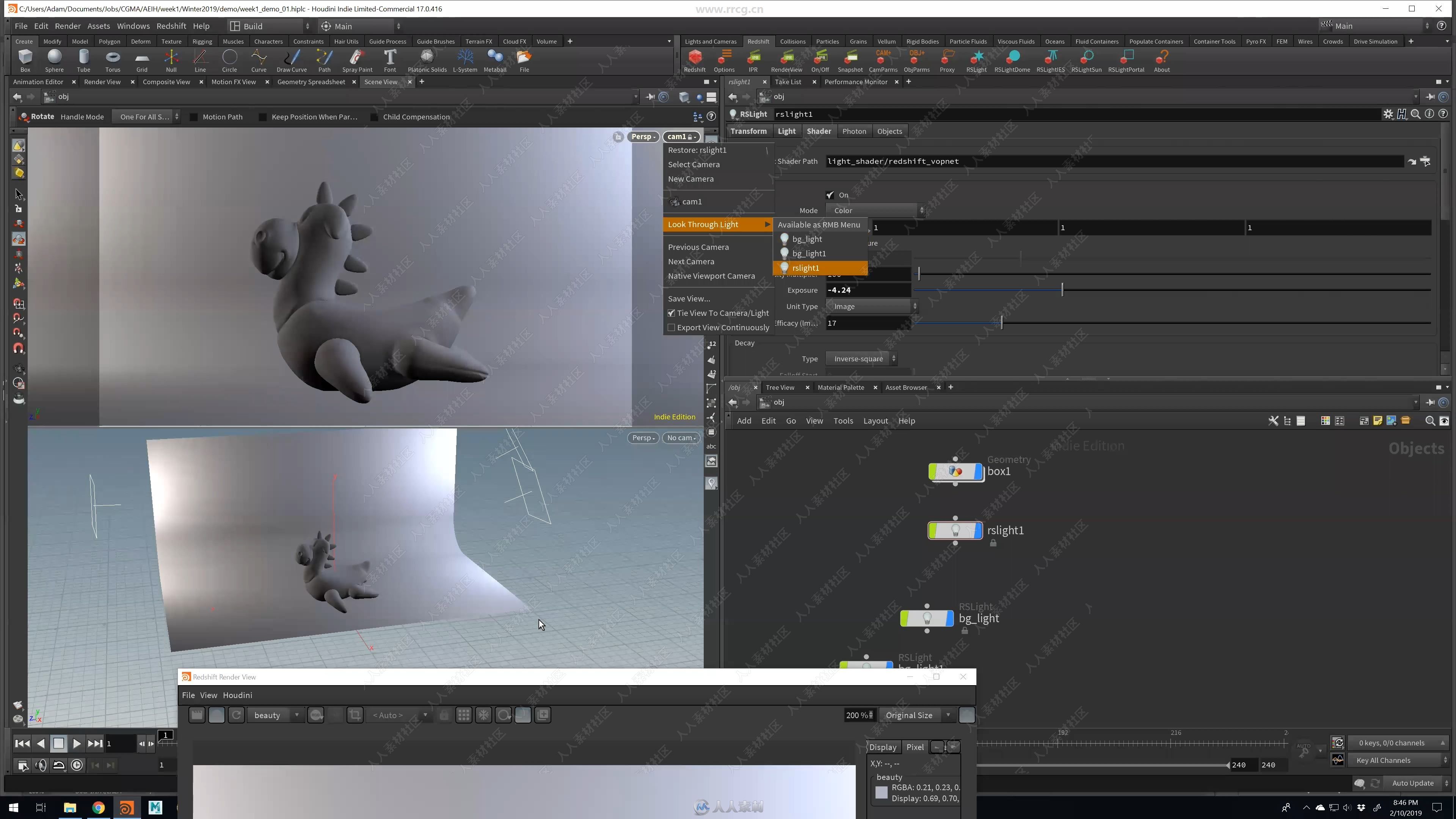The height and width of the screenshot is (819, 1456).
Task: Uncheck Tie View To Camera/Light
Action: (x=672, y=313)
